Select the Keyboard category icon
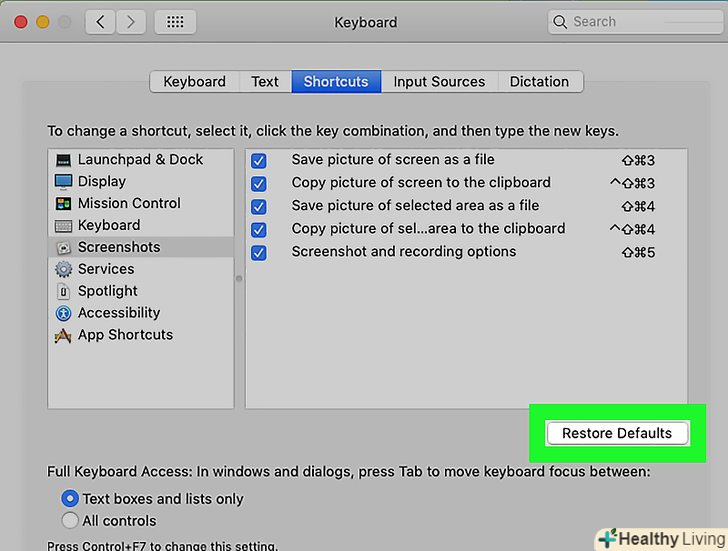Viewport: 728px width, 551px height. [63, 226]
